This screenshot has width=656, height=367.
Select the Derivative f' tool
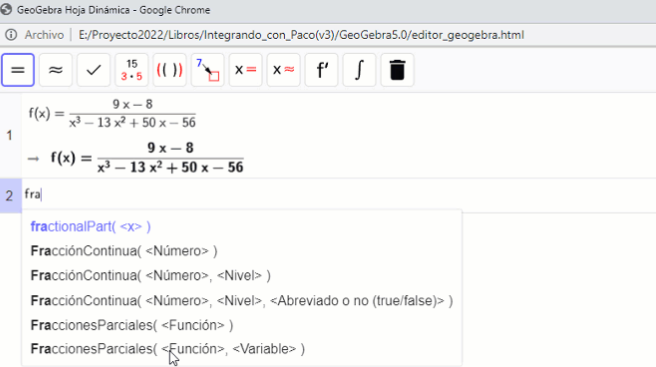(x=321, y=70)
